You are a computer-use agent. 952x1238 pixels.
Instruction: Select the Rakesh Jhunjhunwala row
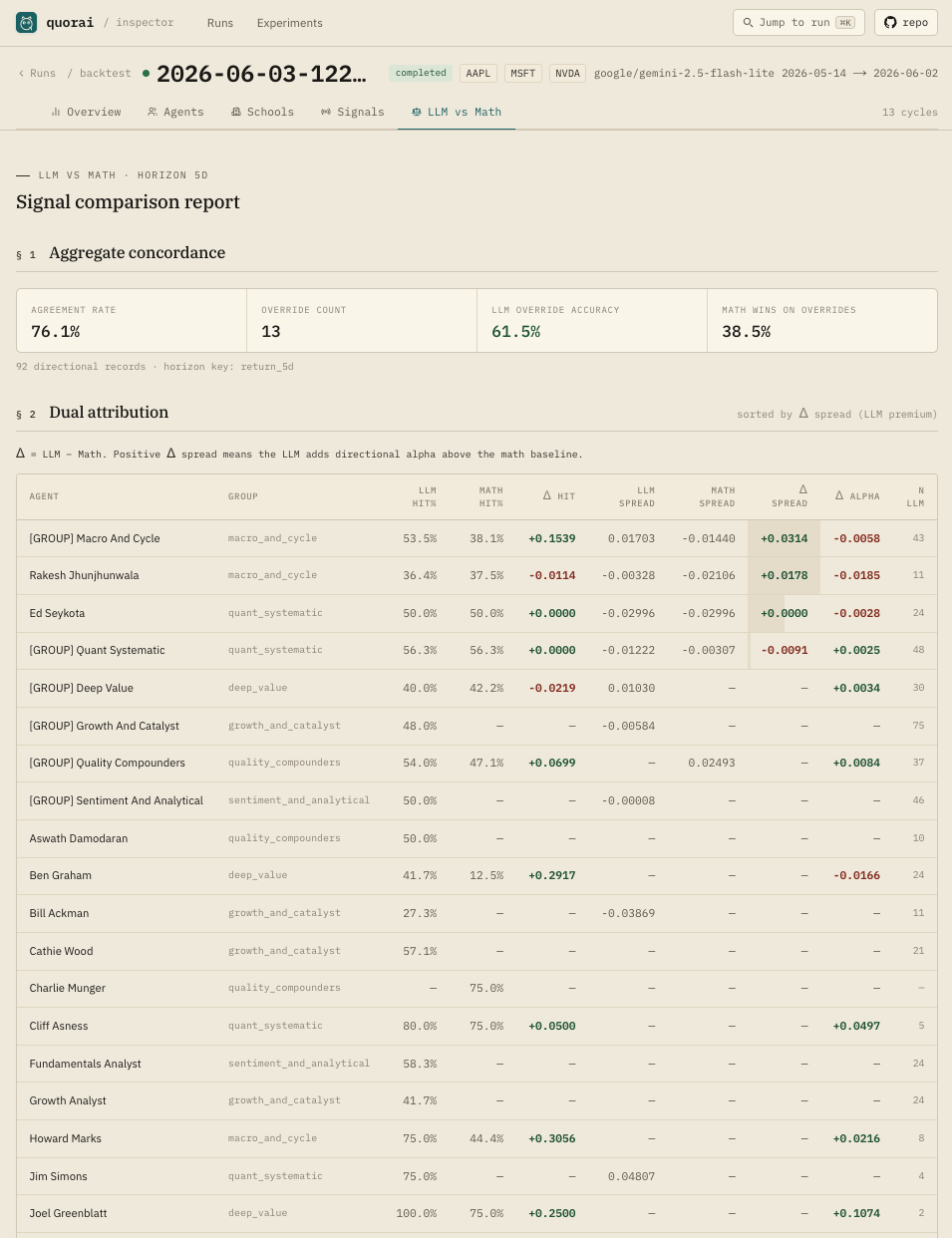[476, 575]
